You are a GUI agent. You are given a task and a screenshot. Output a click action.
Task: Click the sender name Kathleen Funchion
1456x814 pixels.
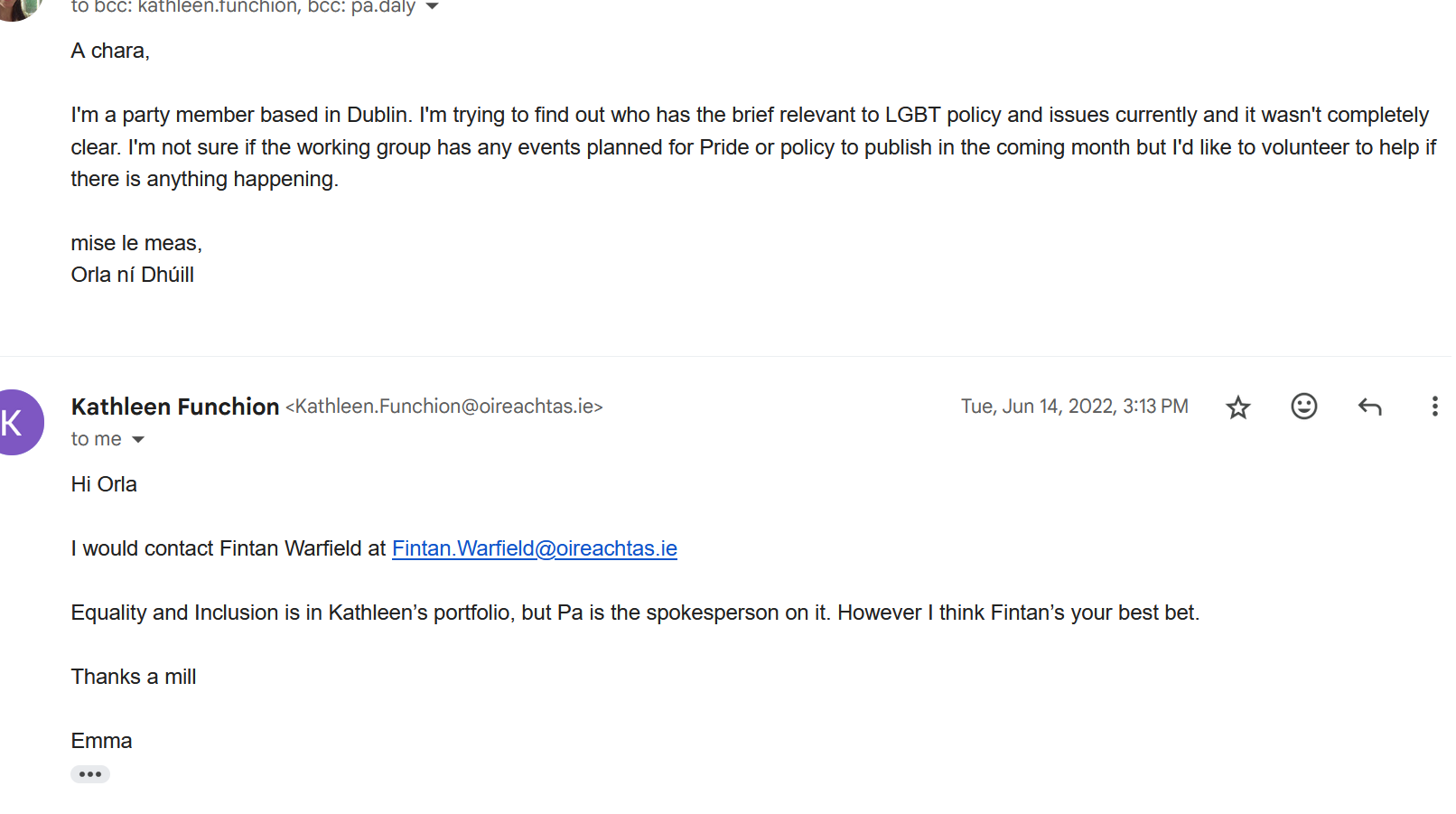point(175,407)
